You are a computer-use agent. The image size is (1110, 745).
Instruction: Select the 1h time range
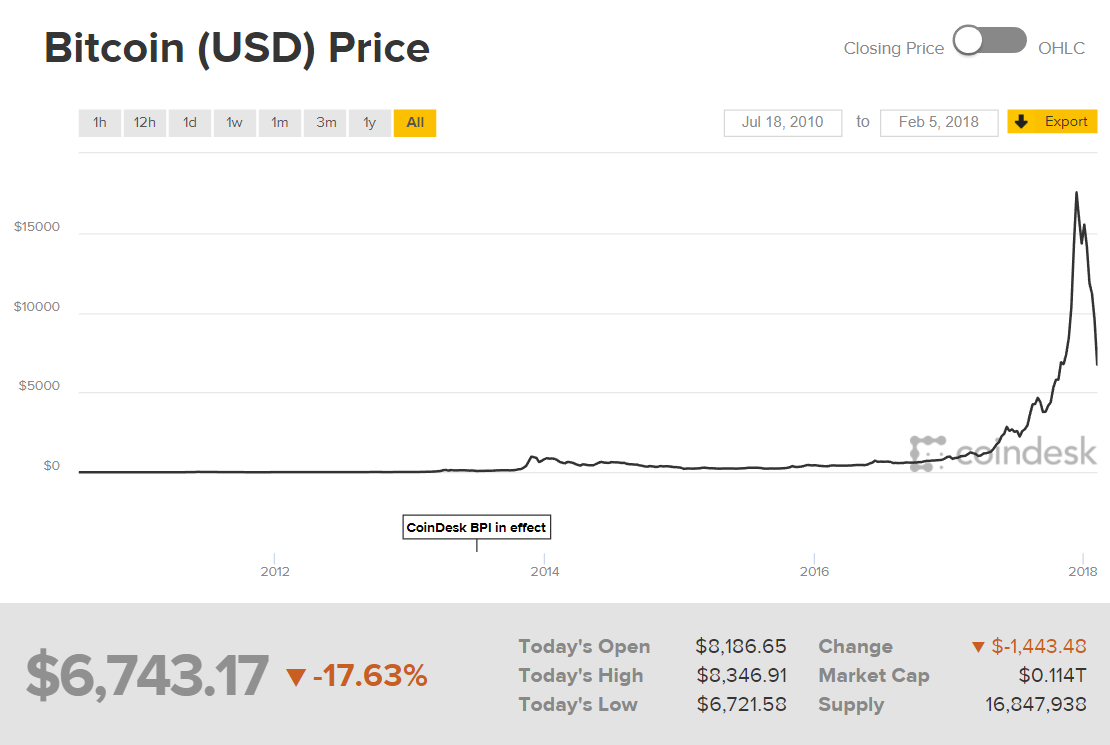pyautogui.click(x=100, y=123)
